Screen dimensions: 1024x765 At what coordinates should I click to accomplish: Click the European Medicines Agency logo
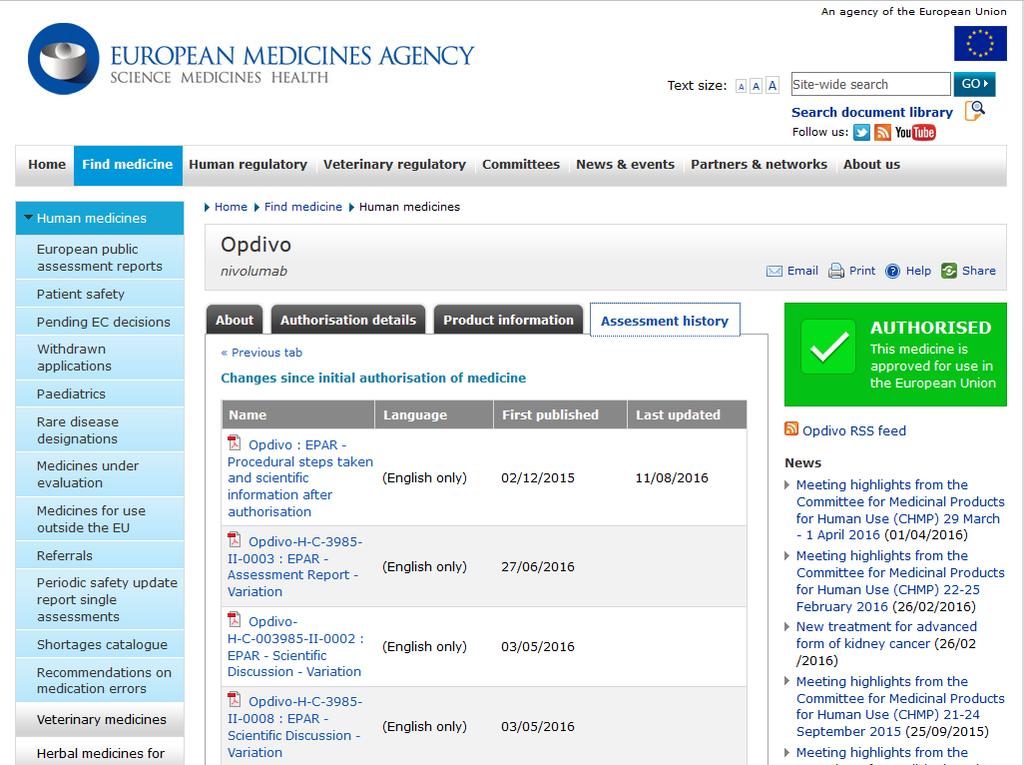[x=251, y=59]
